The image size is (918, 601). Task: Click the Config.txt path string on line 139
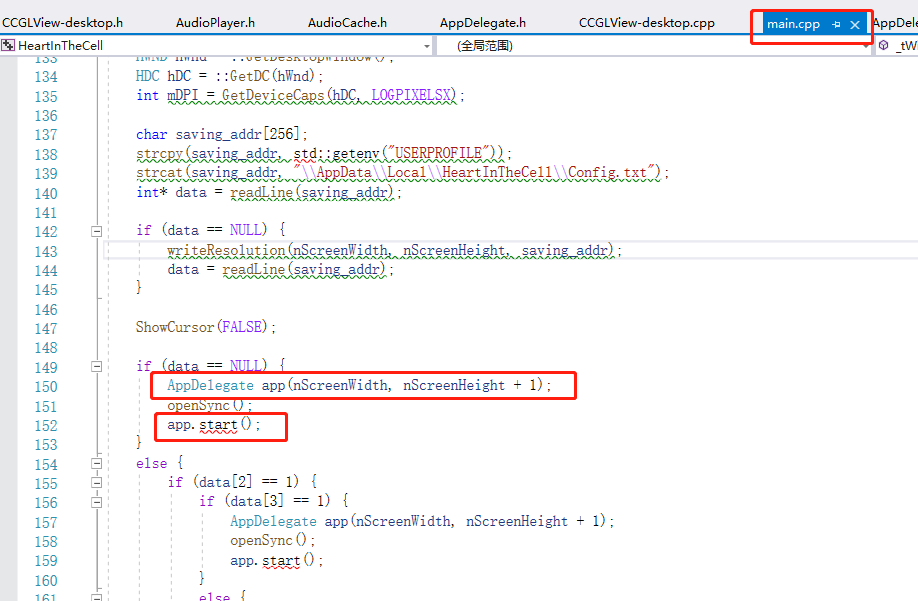(x=474, y=173)
